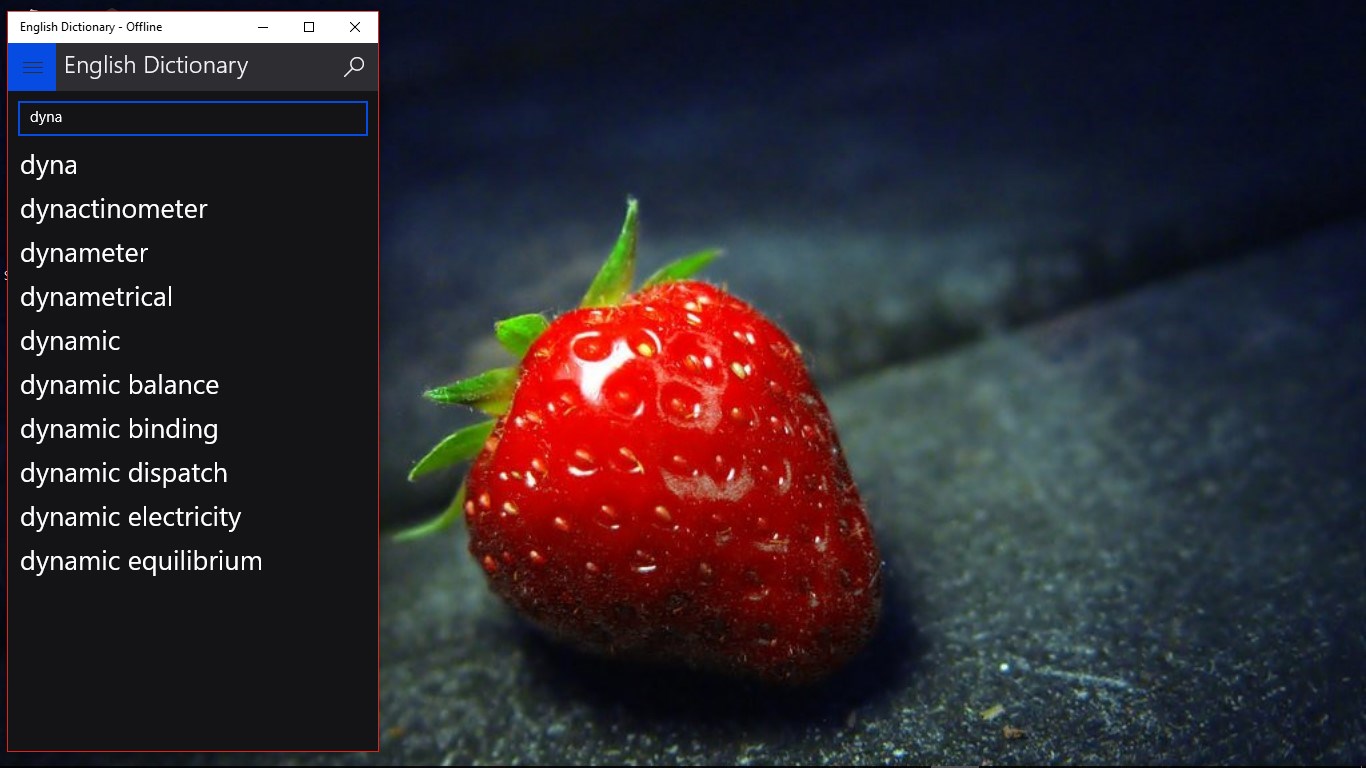The height and width of the screenshot is (768, 1366).
Task: Select "dynamic balance" in the list
Action: 119,385
